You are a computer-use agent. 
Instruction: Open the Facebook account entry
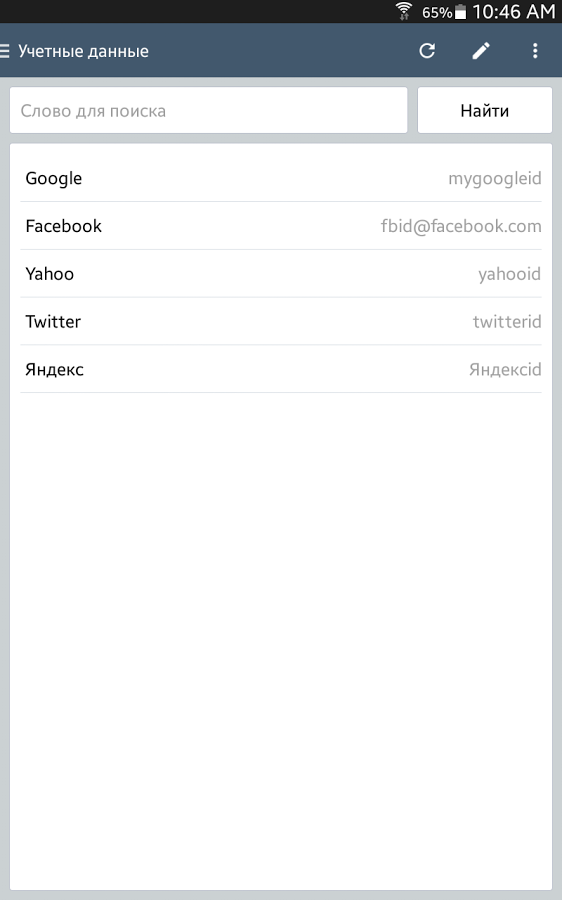coord(281,226)
